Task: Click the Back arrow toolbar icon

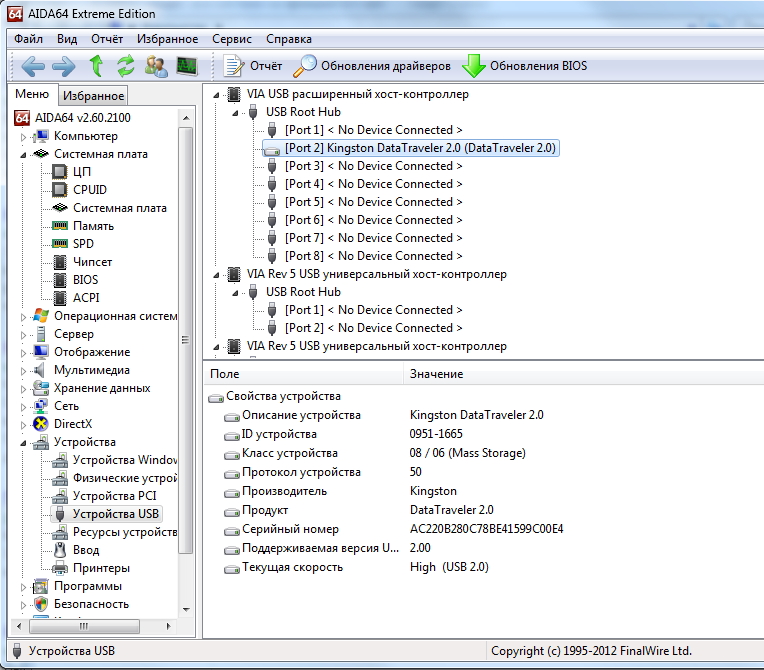Action: click(33, 66)
